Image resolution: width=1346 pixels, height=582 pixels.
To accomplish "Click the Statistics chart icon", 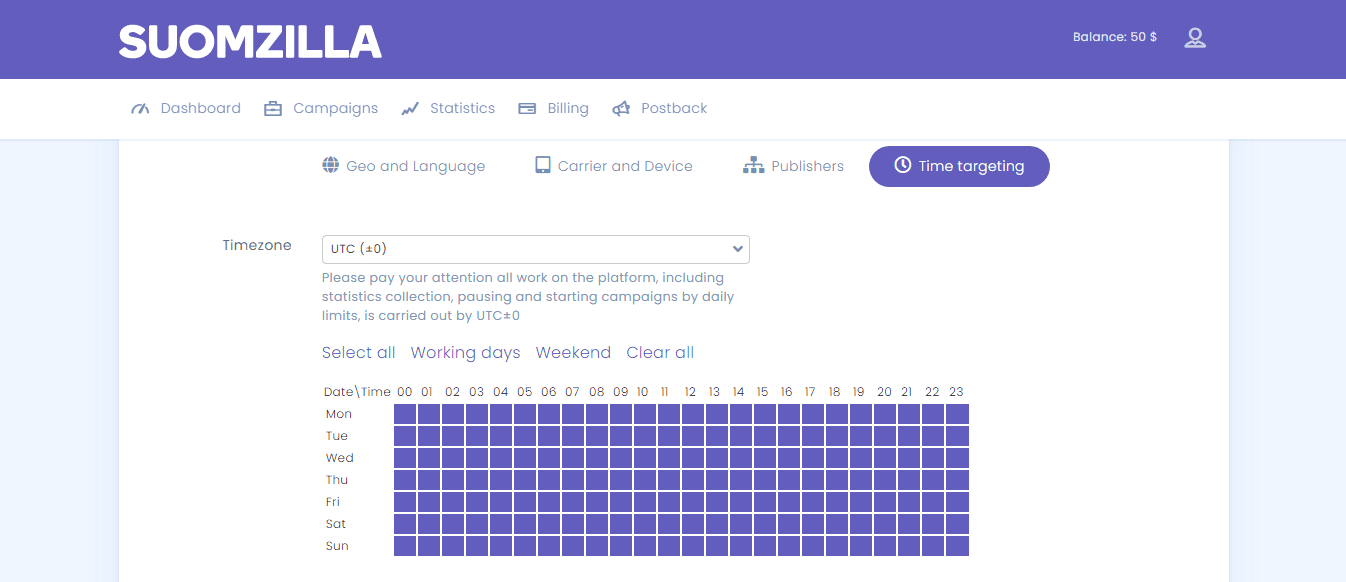I will [x=410, y=108].
